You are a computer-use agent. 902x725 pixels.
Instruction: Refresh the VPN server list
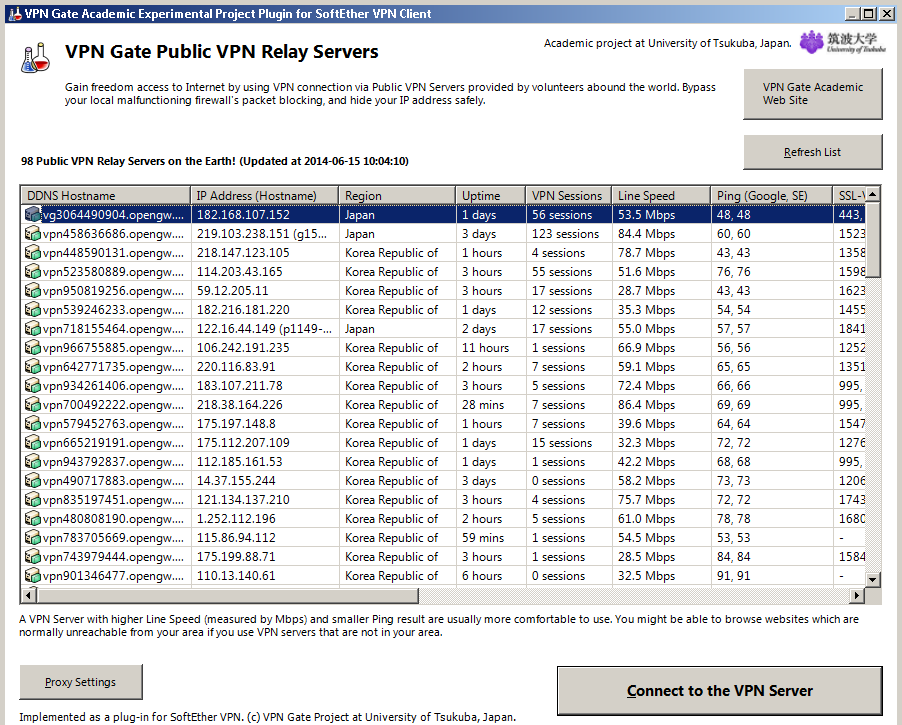click(812, 152)
